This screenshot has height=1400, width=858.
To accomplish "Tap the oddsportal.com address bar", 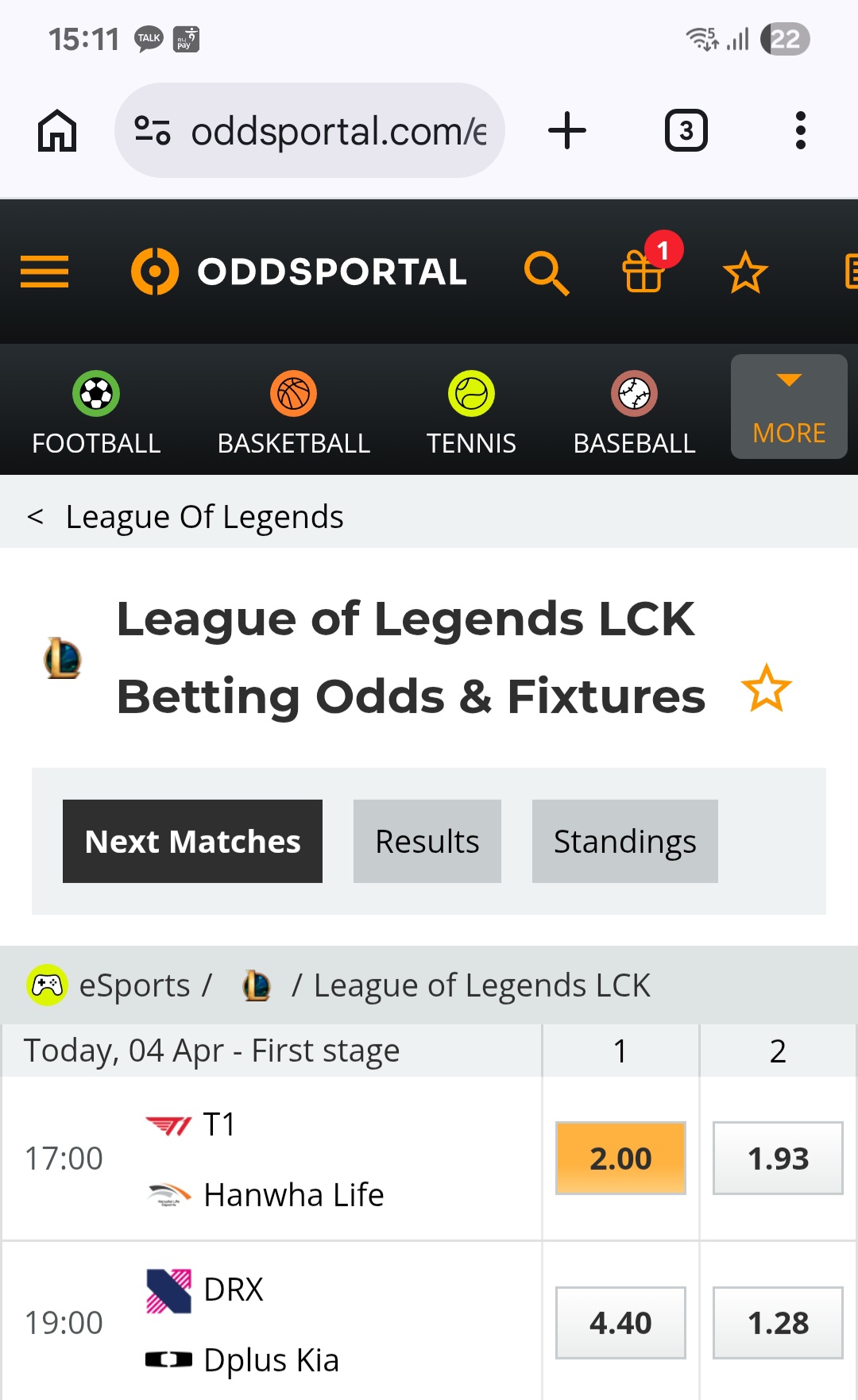I will (310, 130).
